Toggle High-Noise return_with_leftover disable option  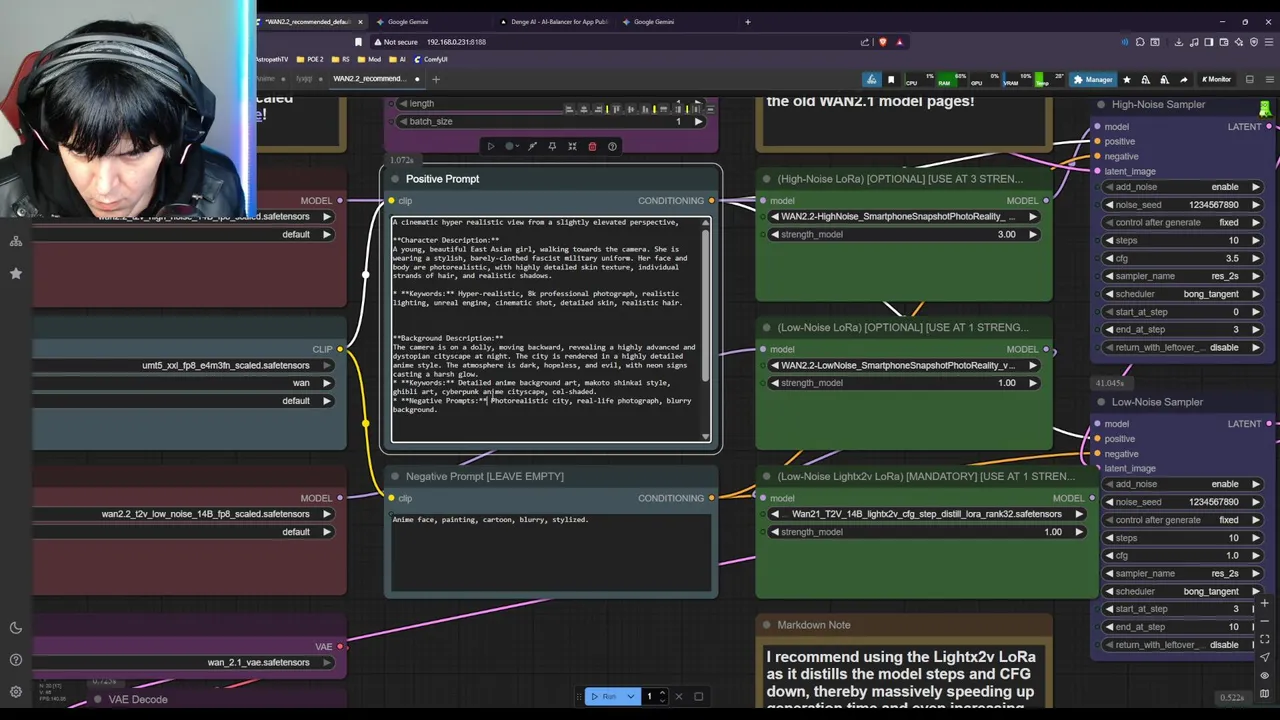(x=1181, y=348)
